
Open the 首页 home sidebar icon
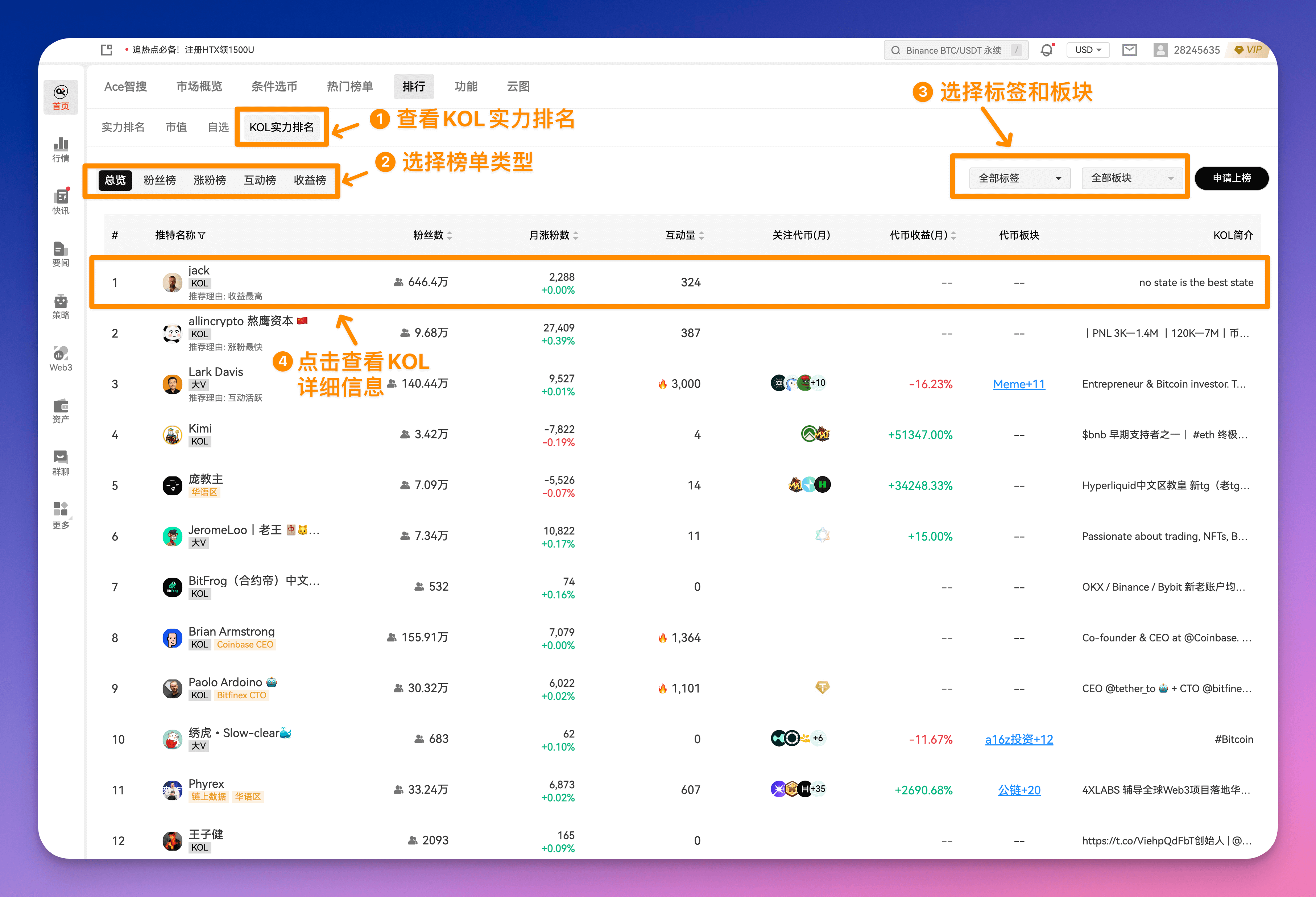pyautogui.click(x=61, y=98)
